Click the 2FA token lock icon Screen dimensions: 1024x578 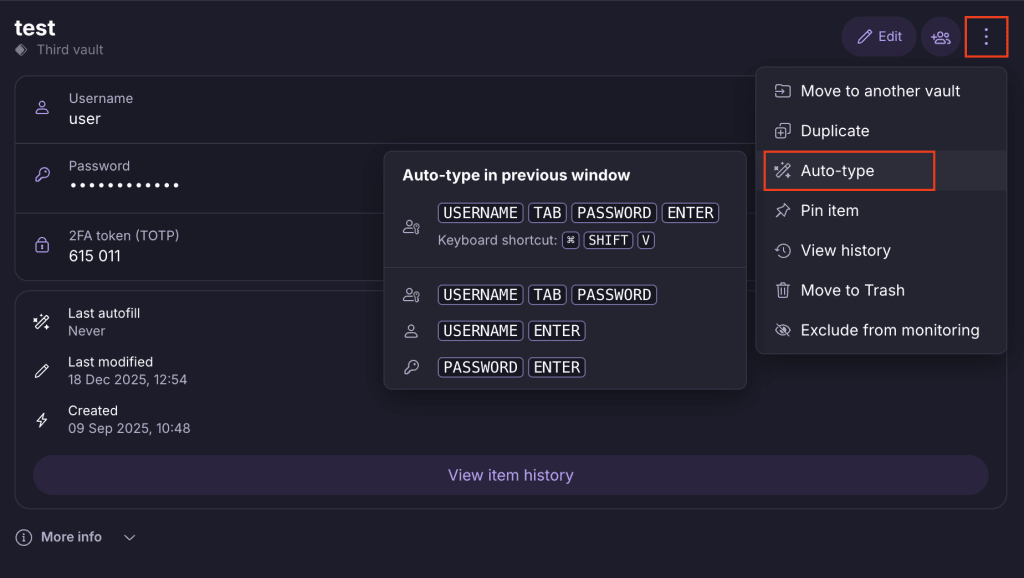tap(42, 245)
